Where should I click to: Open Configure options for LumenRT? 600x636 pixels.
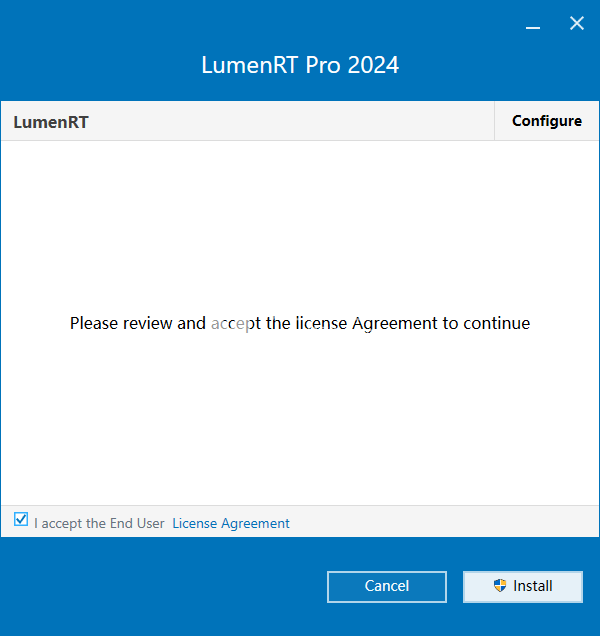point(546,121)
